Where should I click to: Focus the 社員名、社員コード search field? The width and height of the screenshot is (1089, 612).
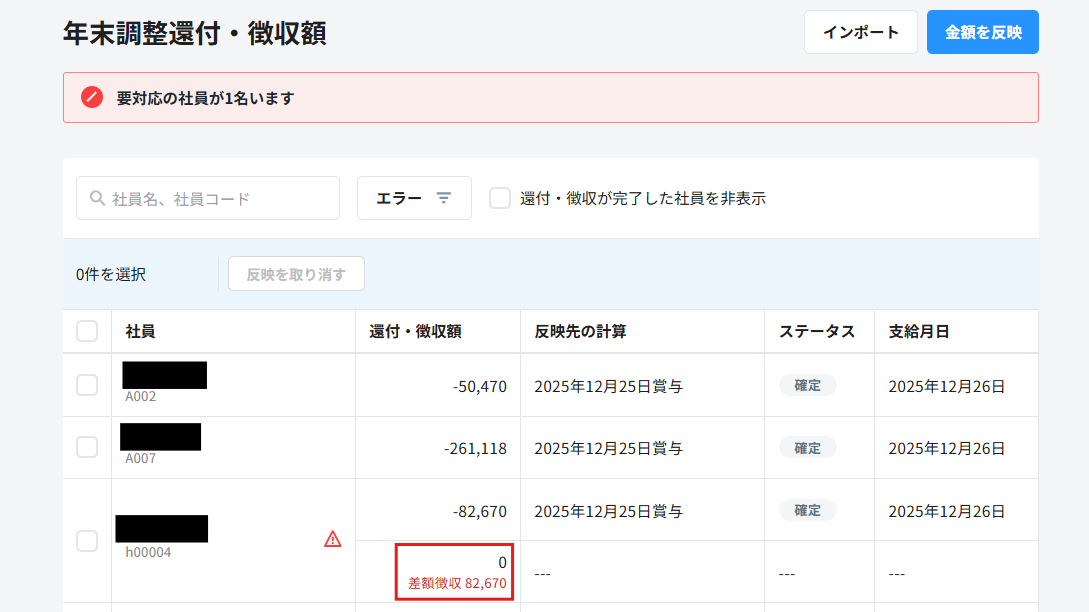220,198
